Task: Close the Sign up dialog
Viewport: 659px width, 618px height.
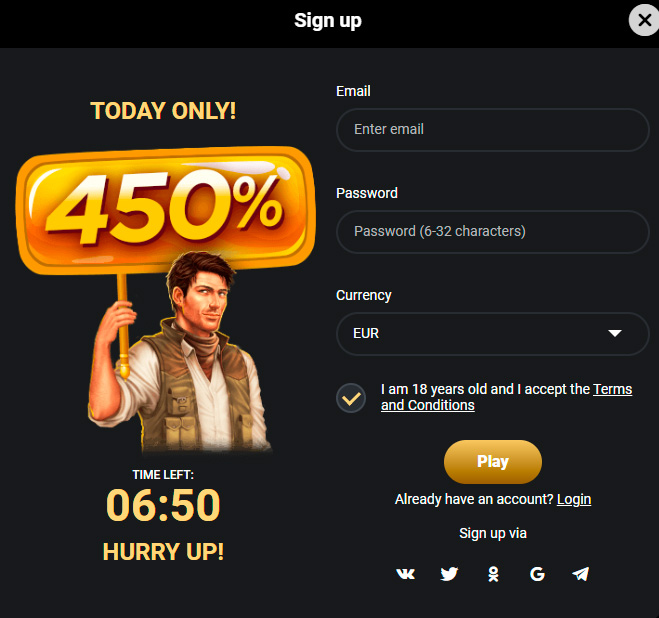Action: 644,20
